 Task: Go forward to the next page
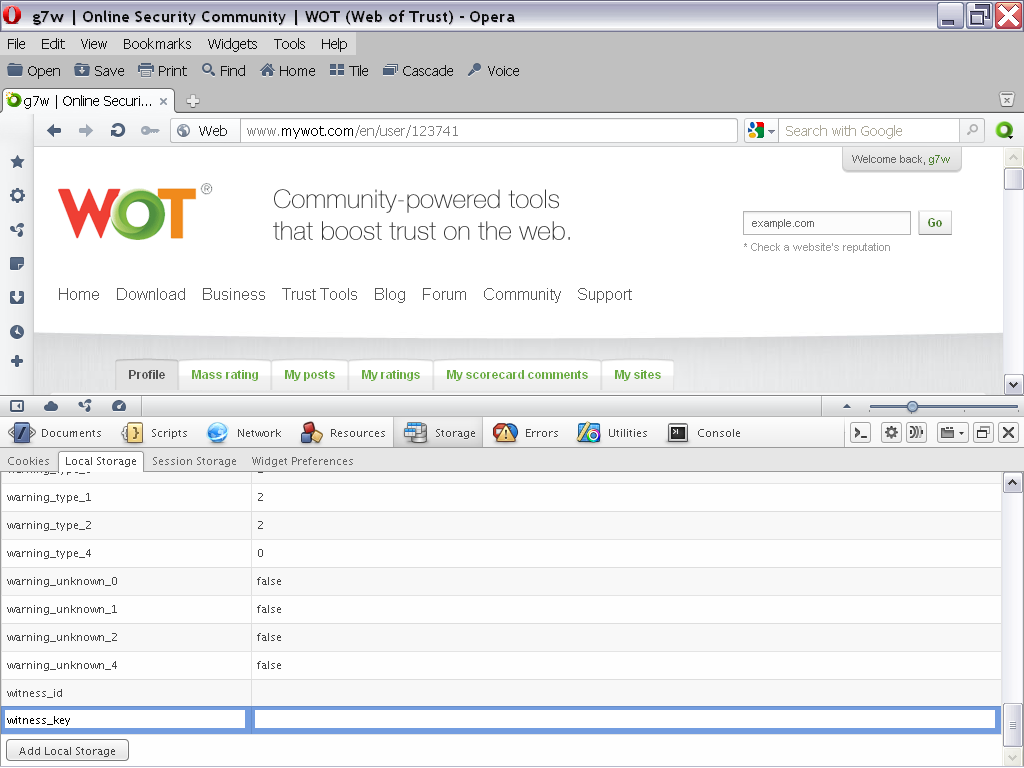(86, 131)
